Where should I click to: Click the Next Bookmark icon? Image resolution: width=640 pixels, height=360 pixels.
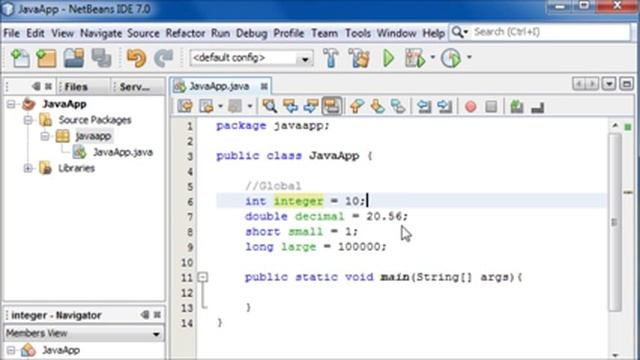(378, 107)
